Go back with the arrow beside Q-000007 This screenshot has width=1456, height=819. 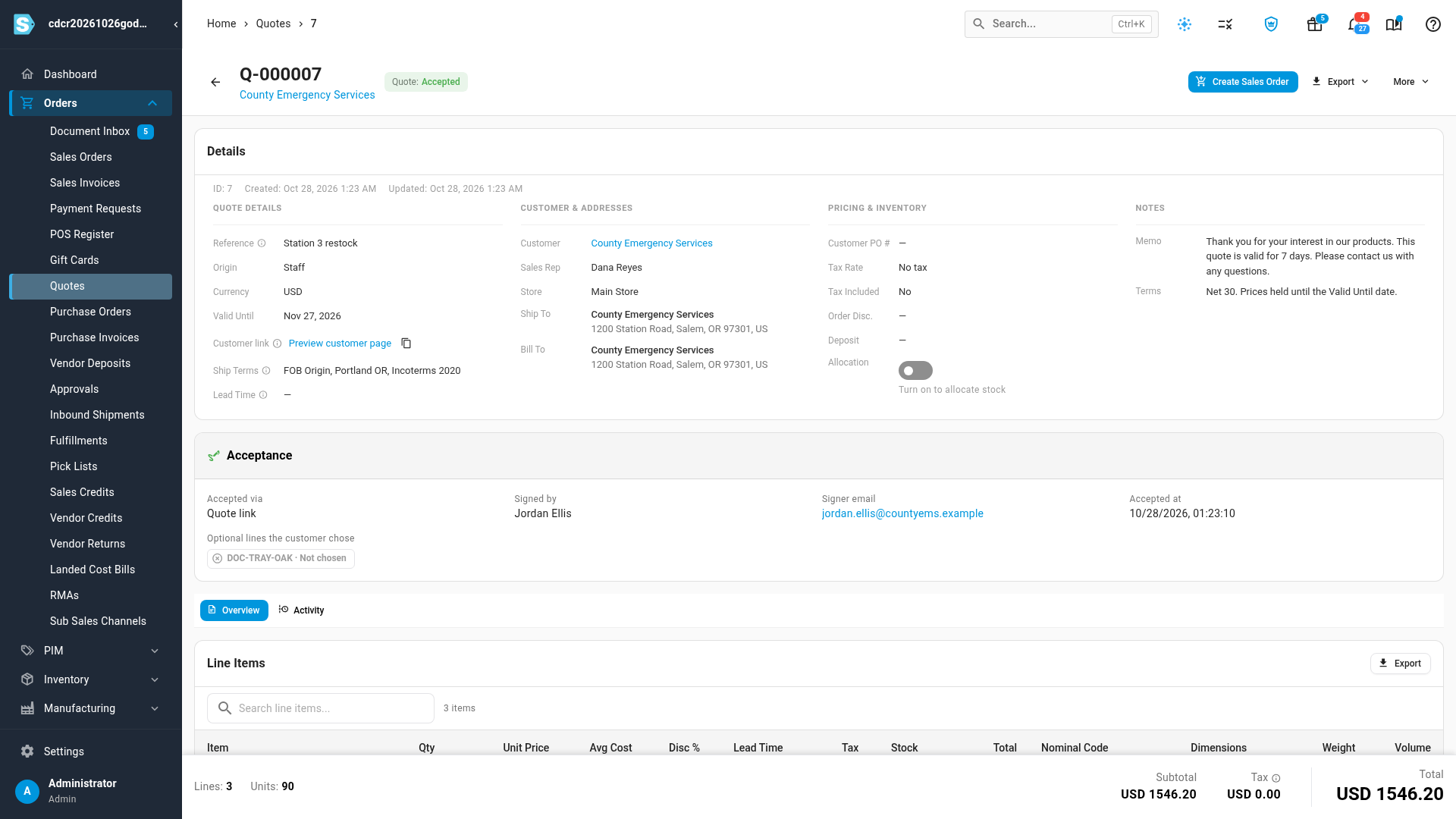(215, 82)
